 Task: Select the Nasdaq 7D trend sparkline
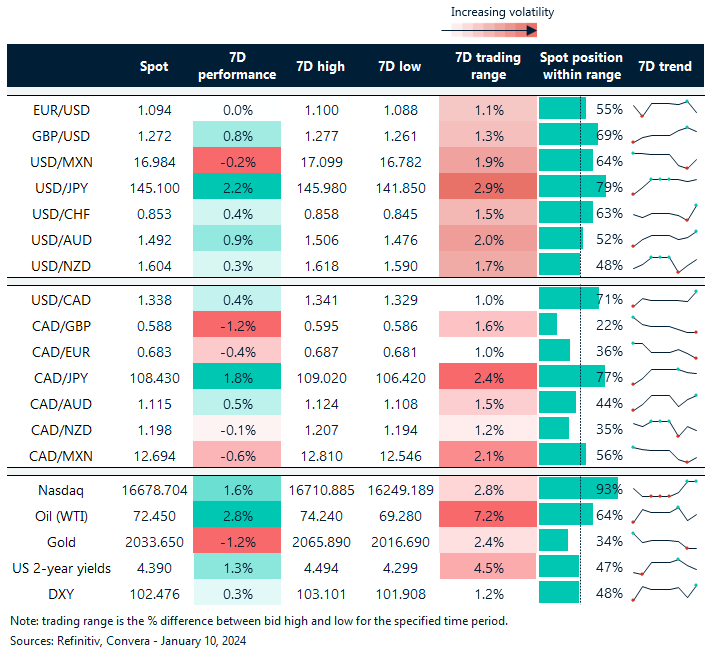pos(663,489)
